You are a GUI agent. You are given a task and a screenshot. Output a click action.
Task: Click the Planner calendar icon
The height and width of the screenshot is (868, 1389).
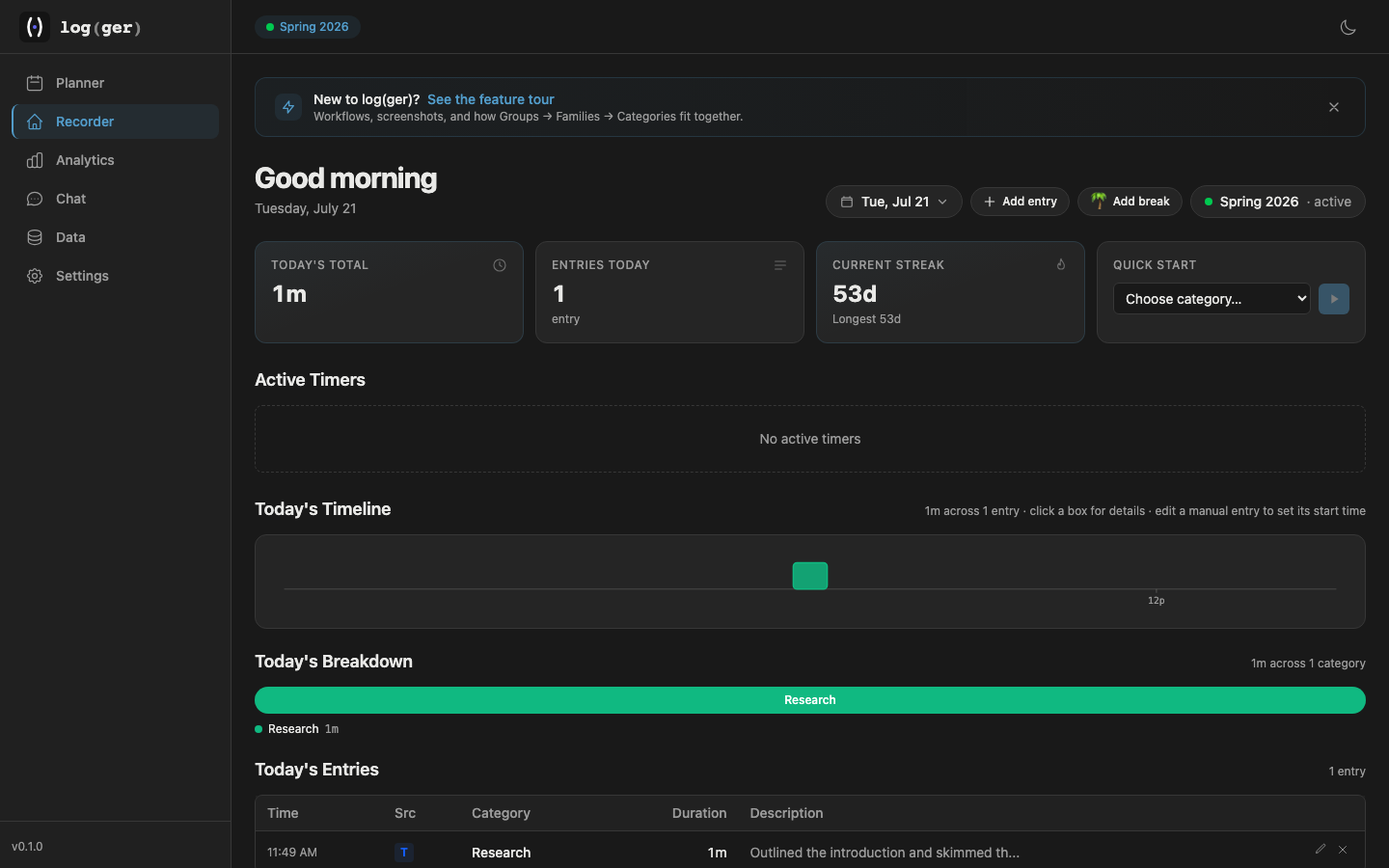[x=35, y=83]
